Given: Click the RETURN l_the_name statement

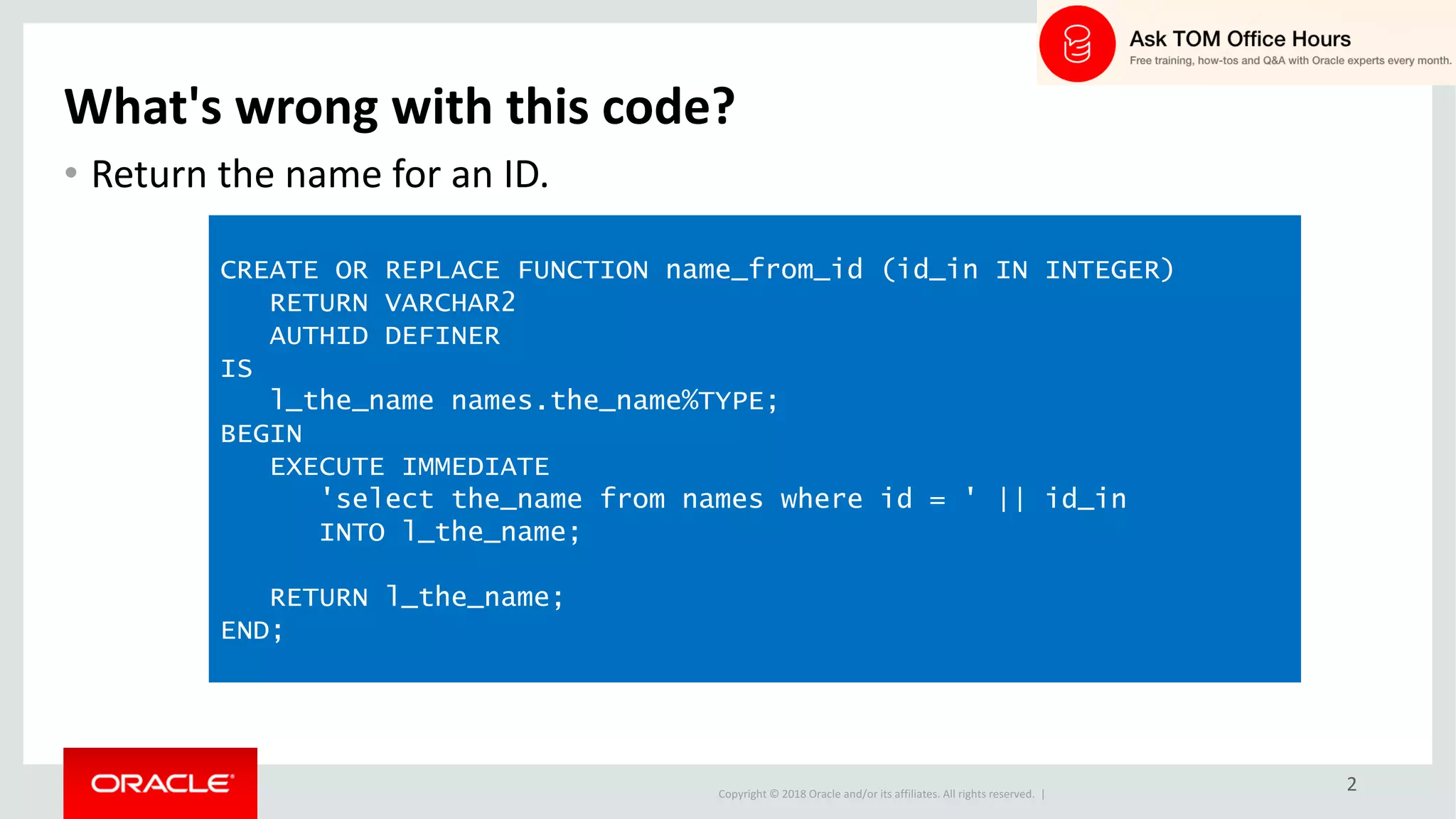Looking at the screenshot, I should pyautogui.click(x=417, y=597).
